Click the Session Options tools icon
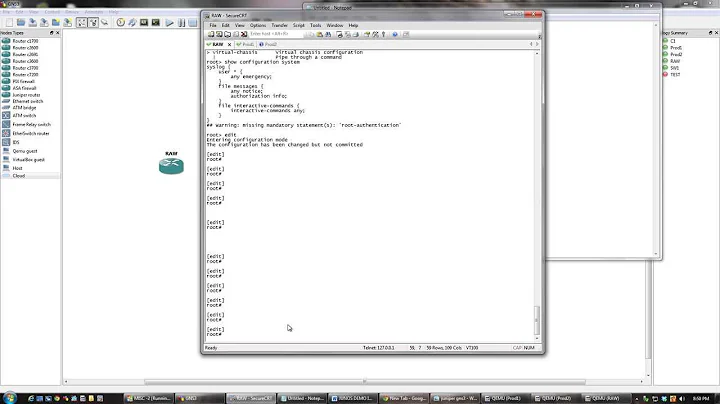The width and height of the screenshot is (720, 404). click(x=375, y=34)
